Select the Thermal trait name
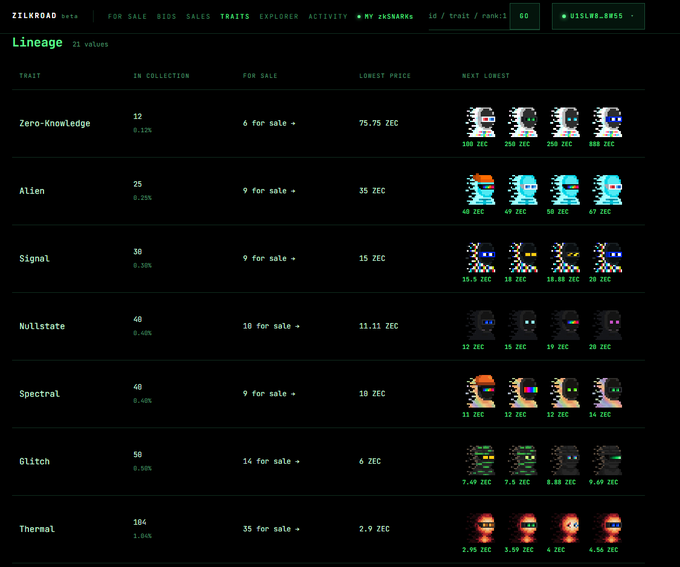This screenshot has width=680, height=567. [37, 529]
